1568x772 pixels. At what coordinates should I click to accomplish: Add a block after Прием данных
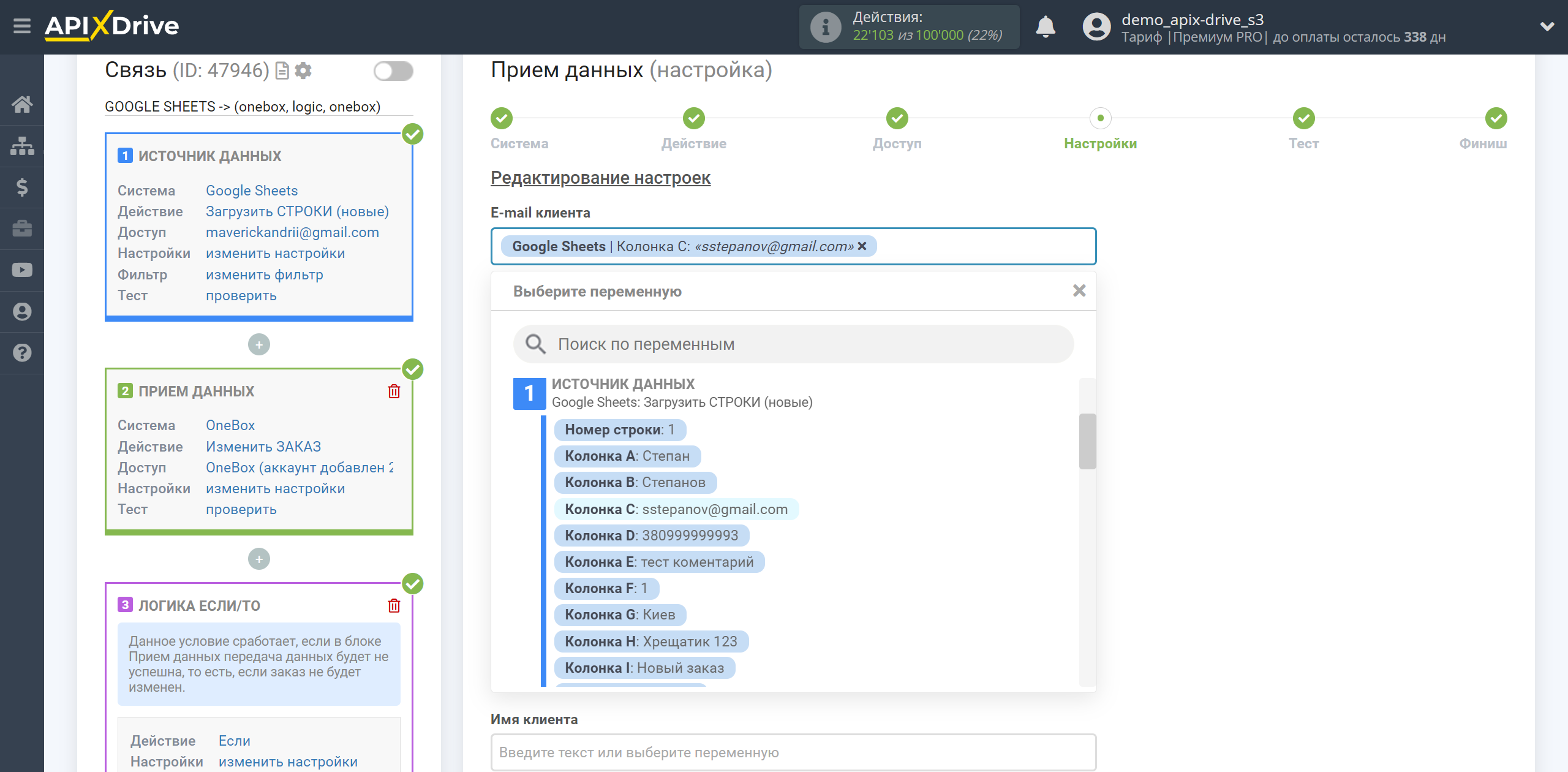259,559
